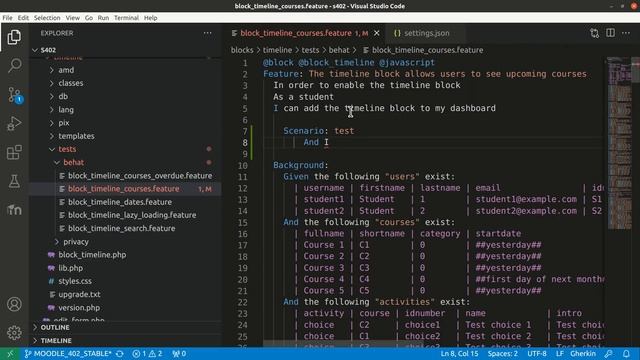The height and width of the screenshot is (360, 640).
Task: Open Source Control view with 1 badge
Action: [x=14, y=95]
